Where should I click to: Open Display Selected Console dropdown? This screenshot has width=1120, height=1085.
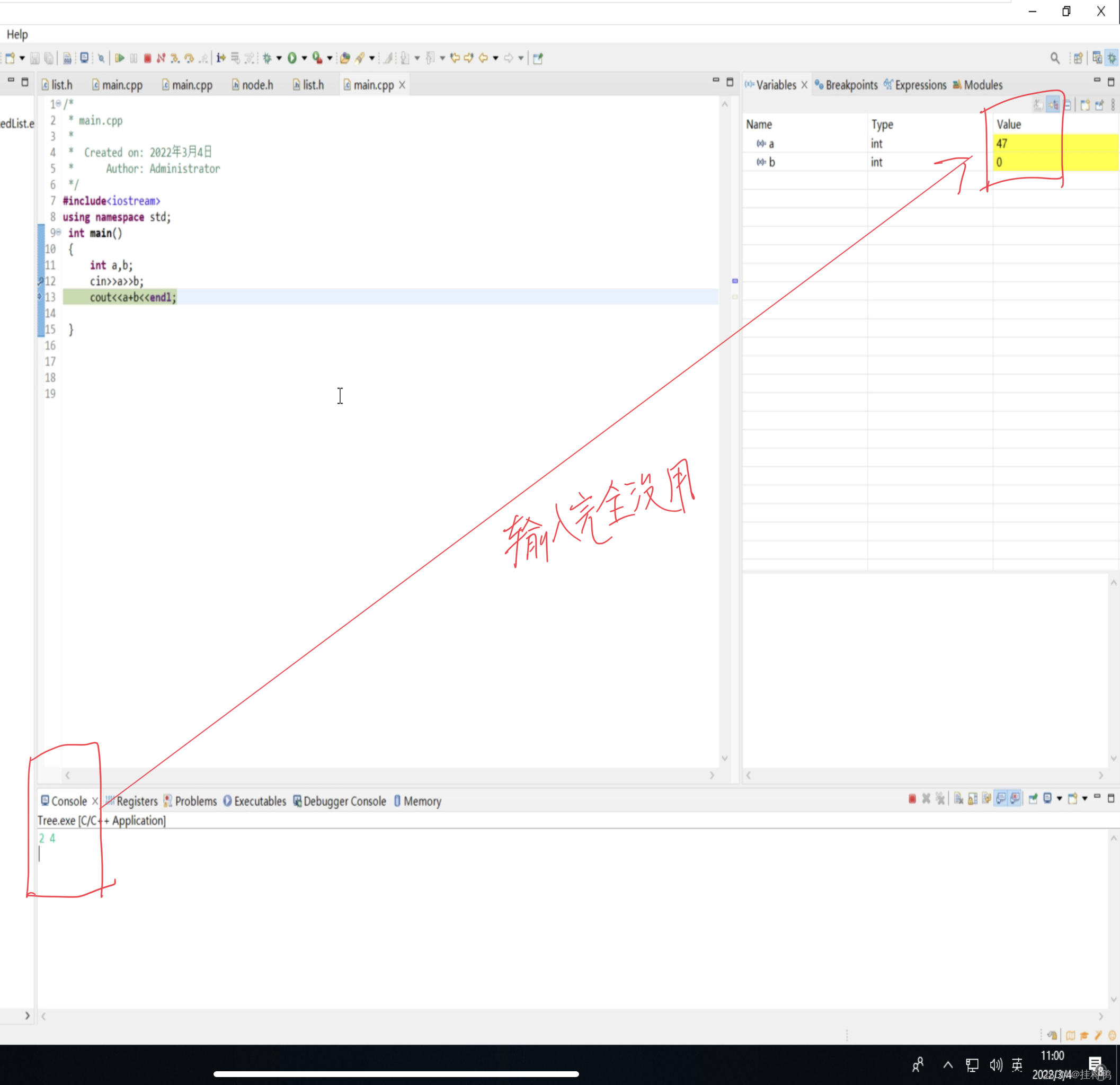(1060, 799)
